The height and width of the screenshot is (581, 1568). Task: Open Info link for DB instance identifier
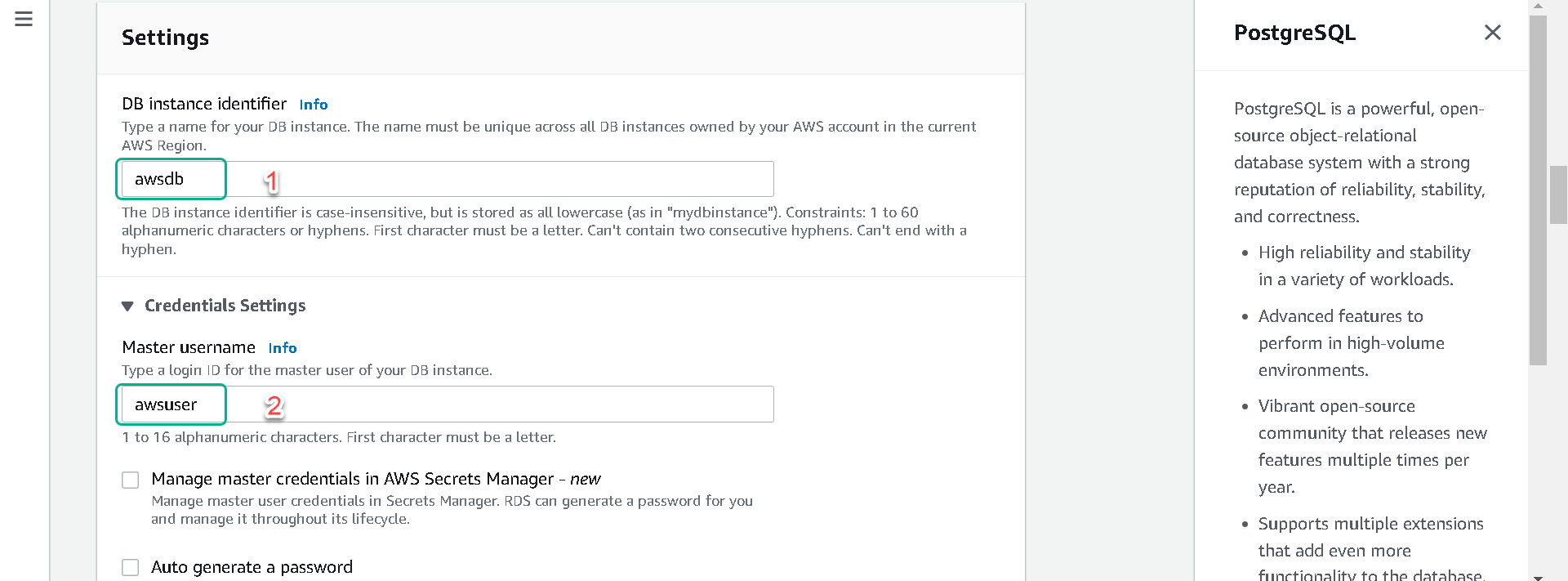pos(314,105)
